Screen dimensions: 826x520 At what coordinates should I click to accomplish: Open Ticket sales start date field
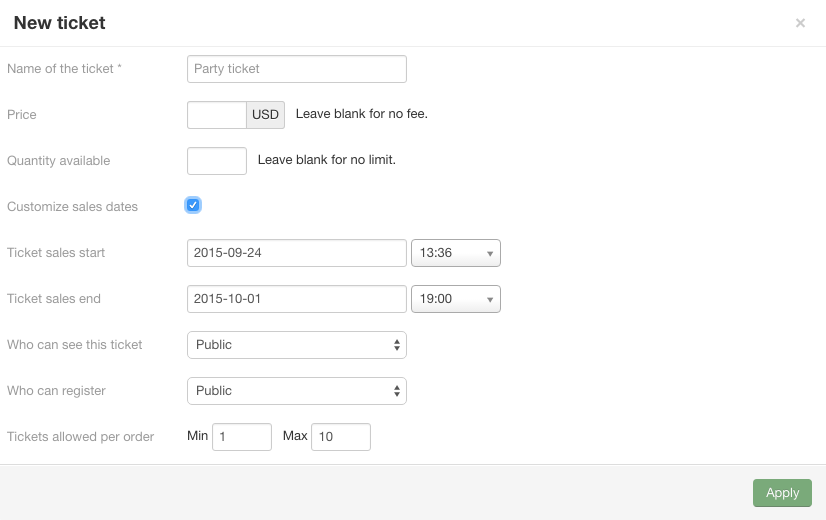click(297, 253)
